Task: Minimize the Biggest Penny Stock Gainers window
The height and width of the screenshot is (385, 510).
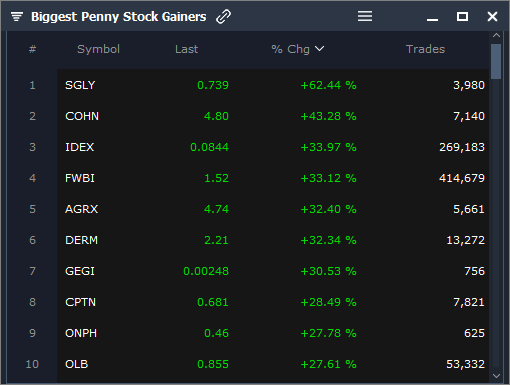Action: 432,19
